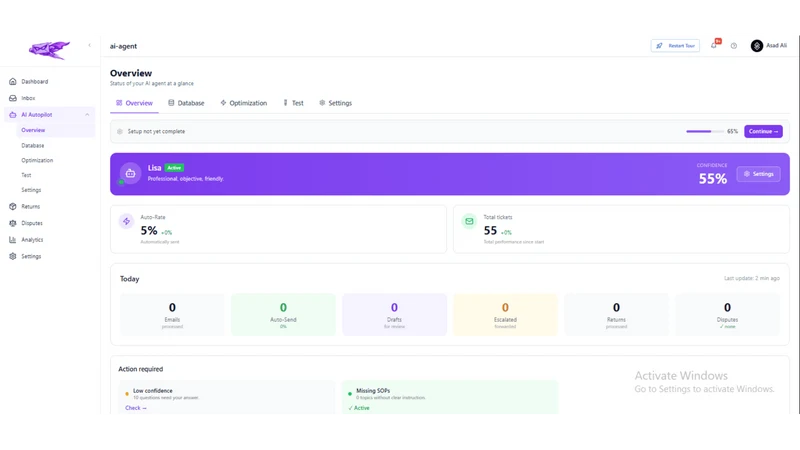Select the Drafts for review card
This screenshot has width=800, height=450.
[x=394, y=314]
